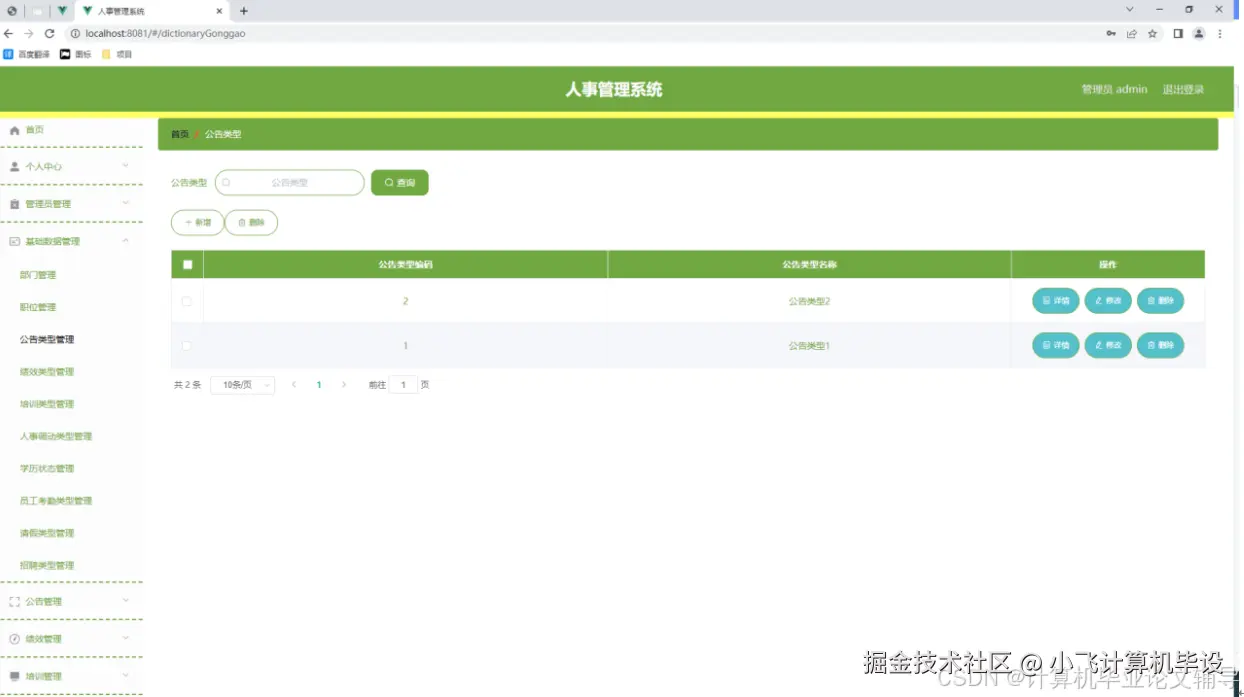The image size is (1244, 697).
Task: Open the 10条/页 page size dropdown
Action: (243, 385)
